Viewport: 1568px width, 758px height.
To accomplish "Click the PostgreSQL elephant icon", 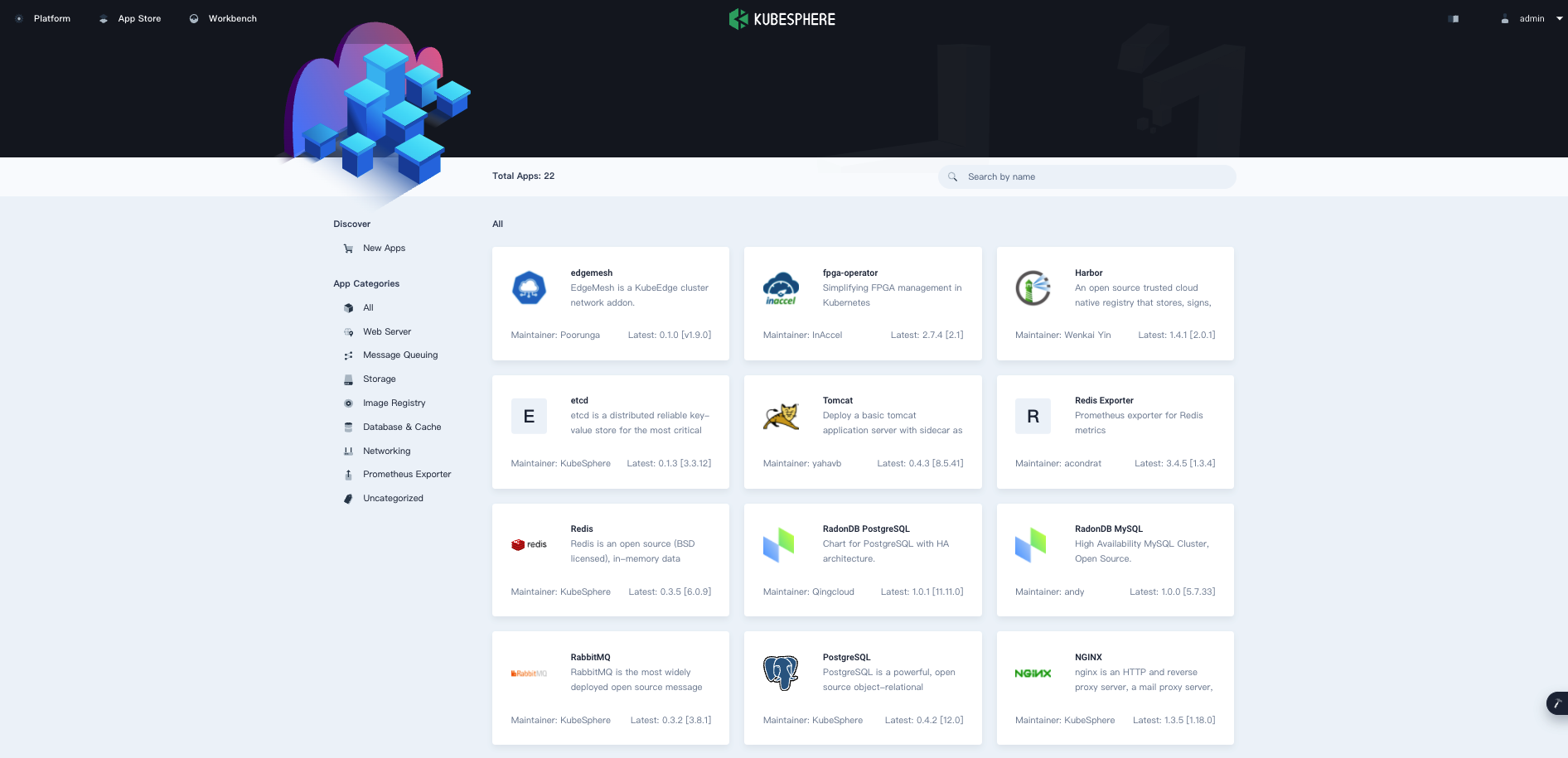I will tap(781, 673).
